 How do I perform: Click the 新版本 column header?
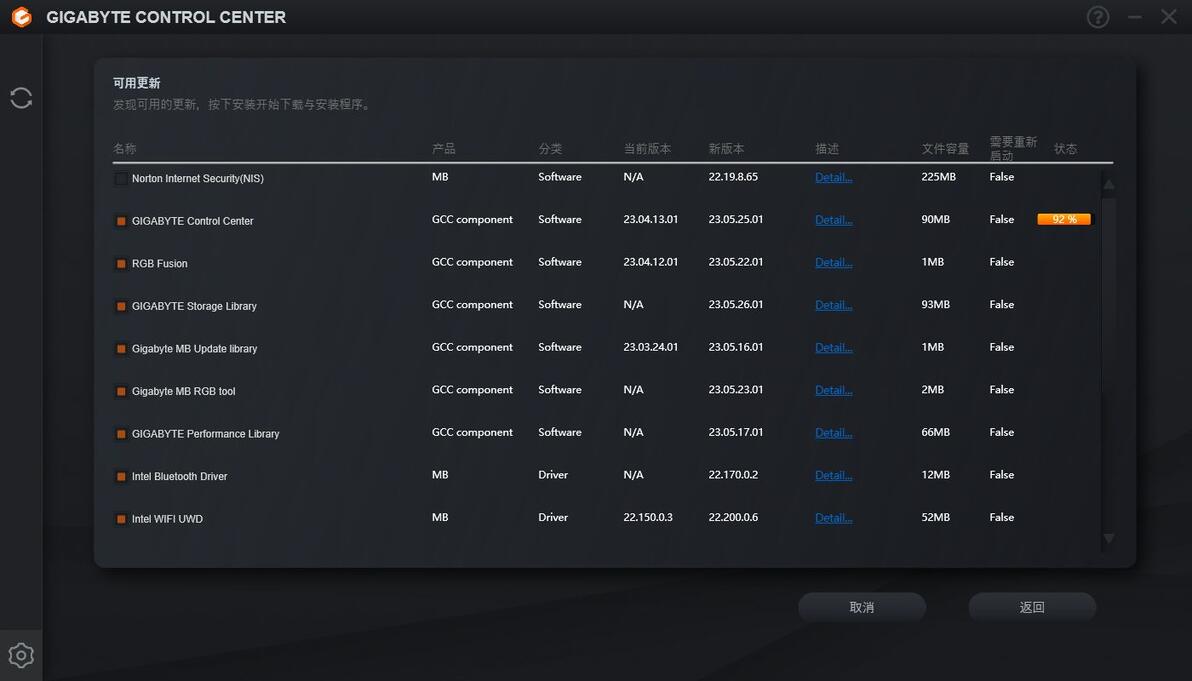[x=726, y=149]
